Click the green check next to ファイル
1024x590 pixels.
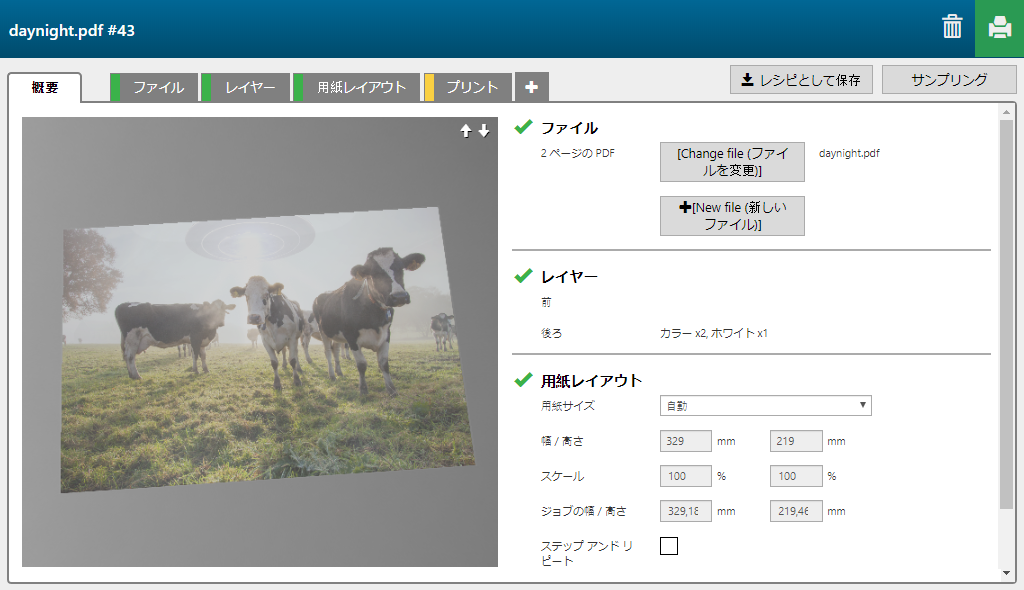pos(523,127)
